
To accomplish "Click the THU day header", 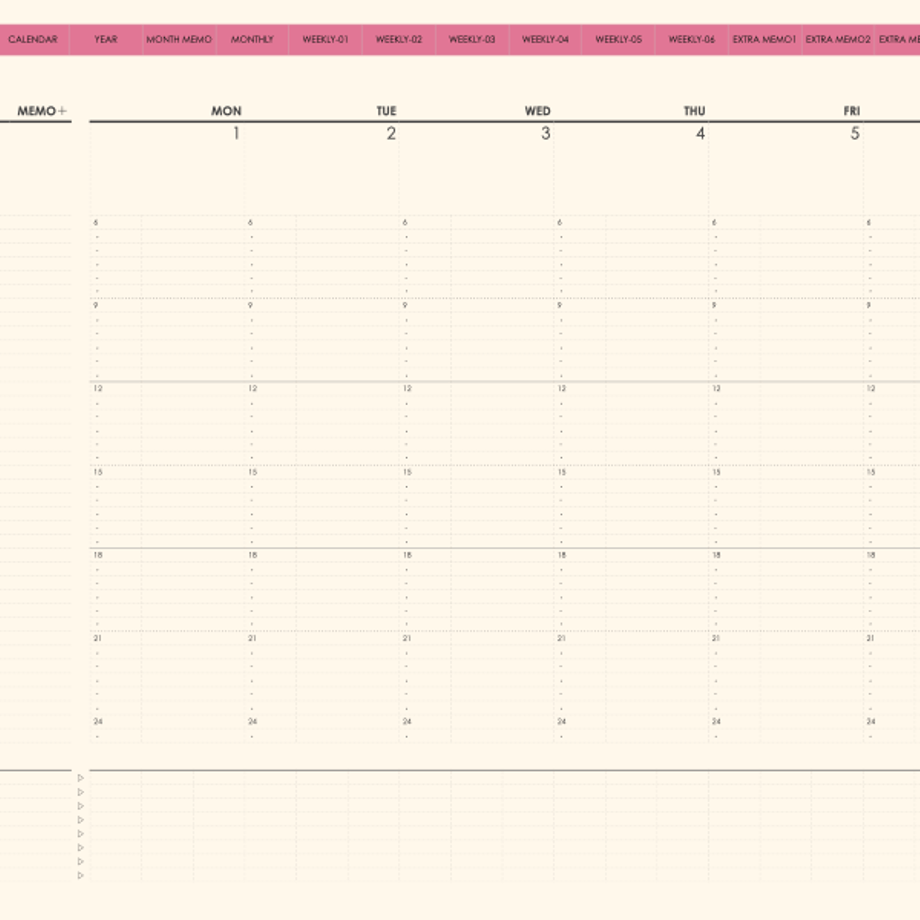I will [694, 111].
